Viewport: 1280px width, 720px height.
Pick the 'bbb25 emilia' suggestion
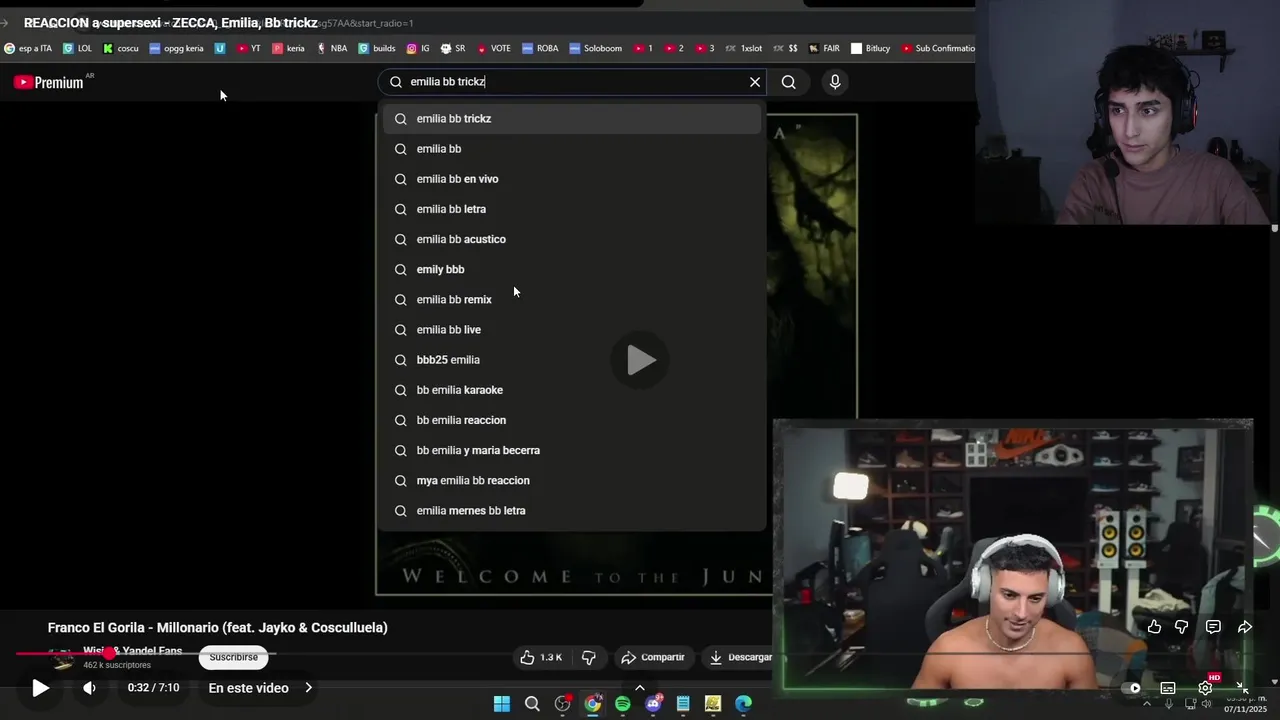[571, 360]
